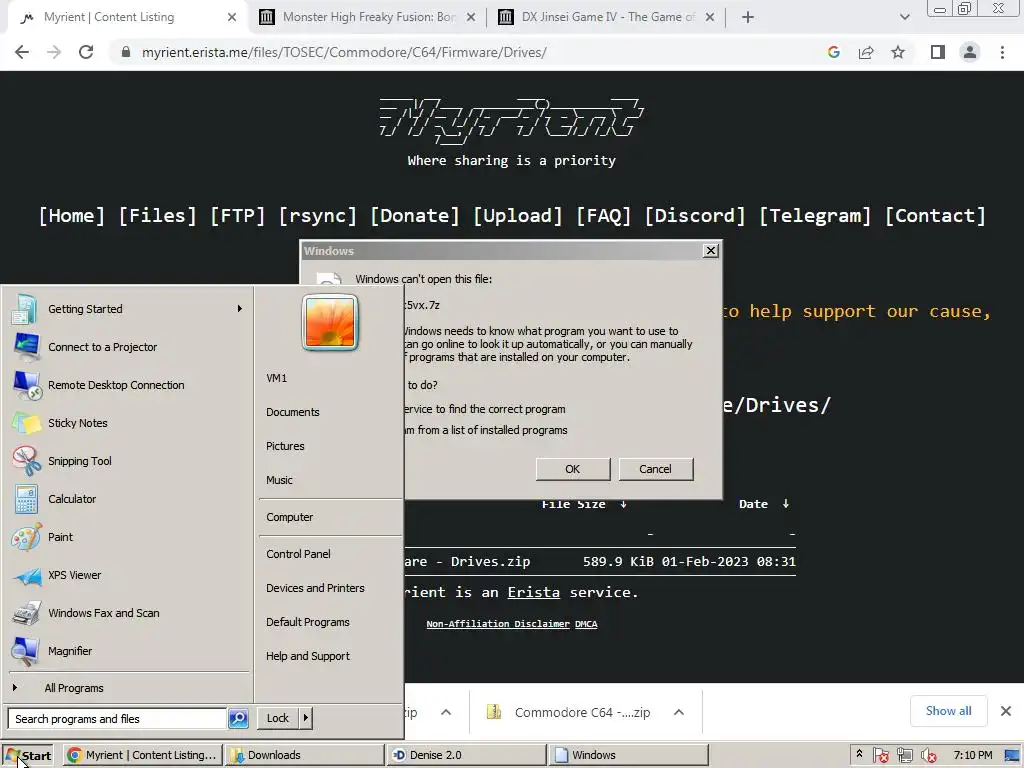Open Windows Fax and Scan
1024x768 pixels.
(127, 613)
